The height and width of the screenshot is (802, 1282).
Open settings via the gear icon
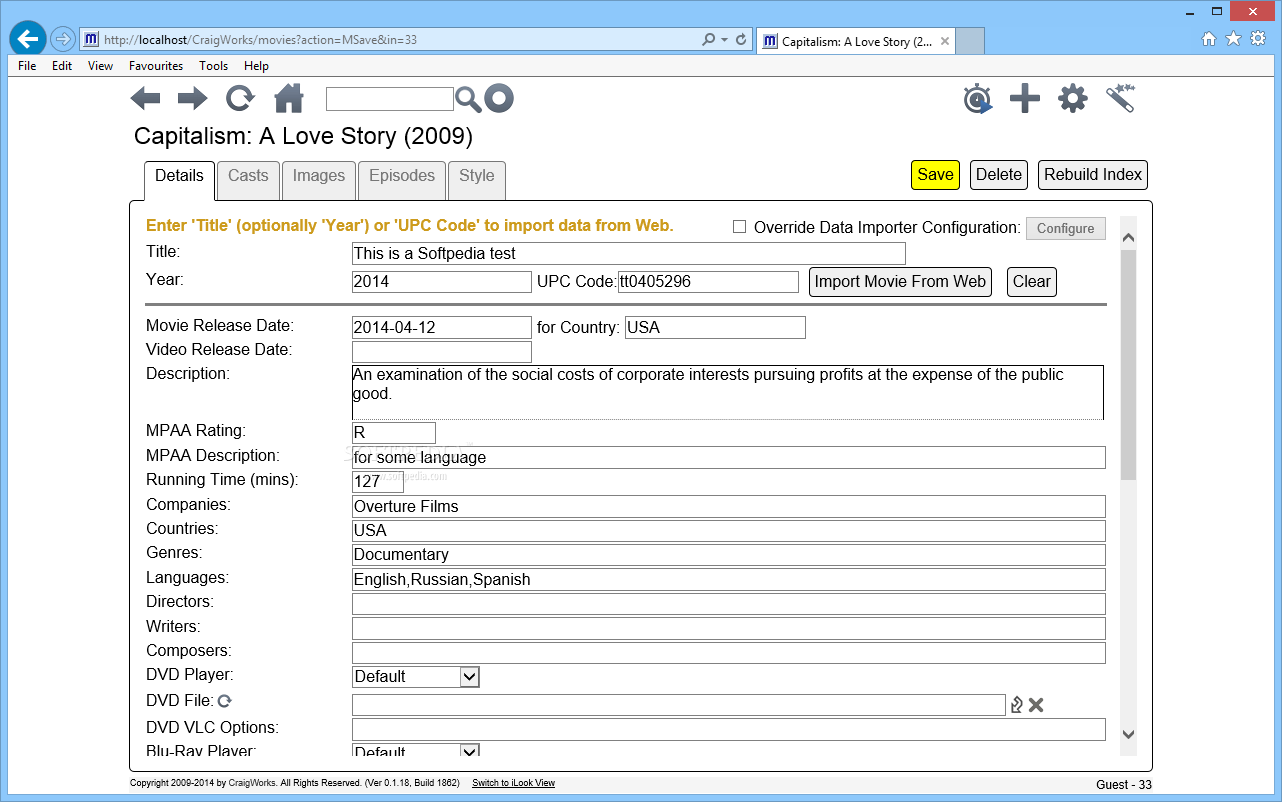pyautogui.click(x=1073, y=98)
